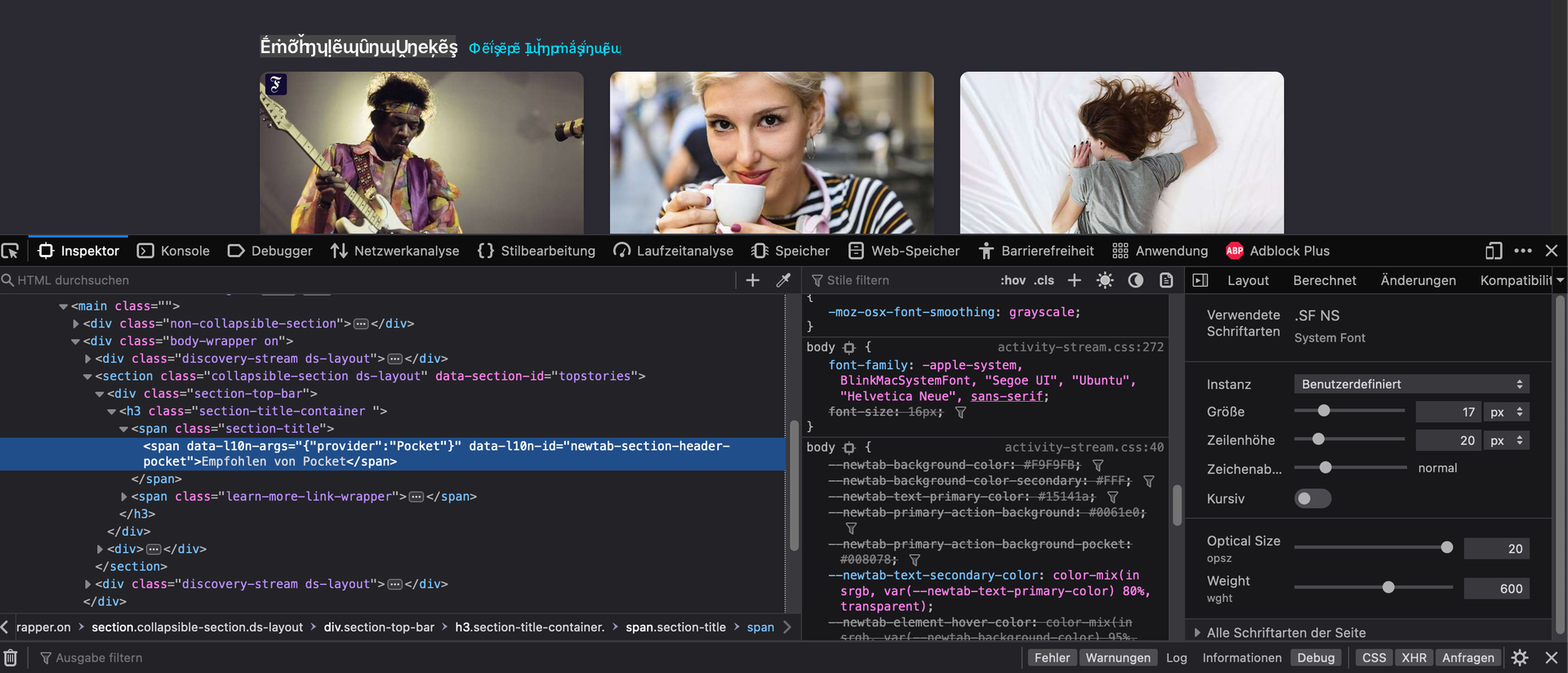This screenshot has height=673, width=1568.
Task: Open the Netzwerkanalyse tab
Action: [395, 251]
